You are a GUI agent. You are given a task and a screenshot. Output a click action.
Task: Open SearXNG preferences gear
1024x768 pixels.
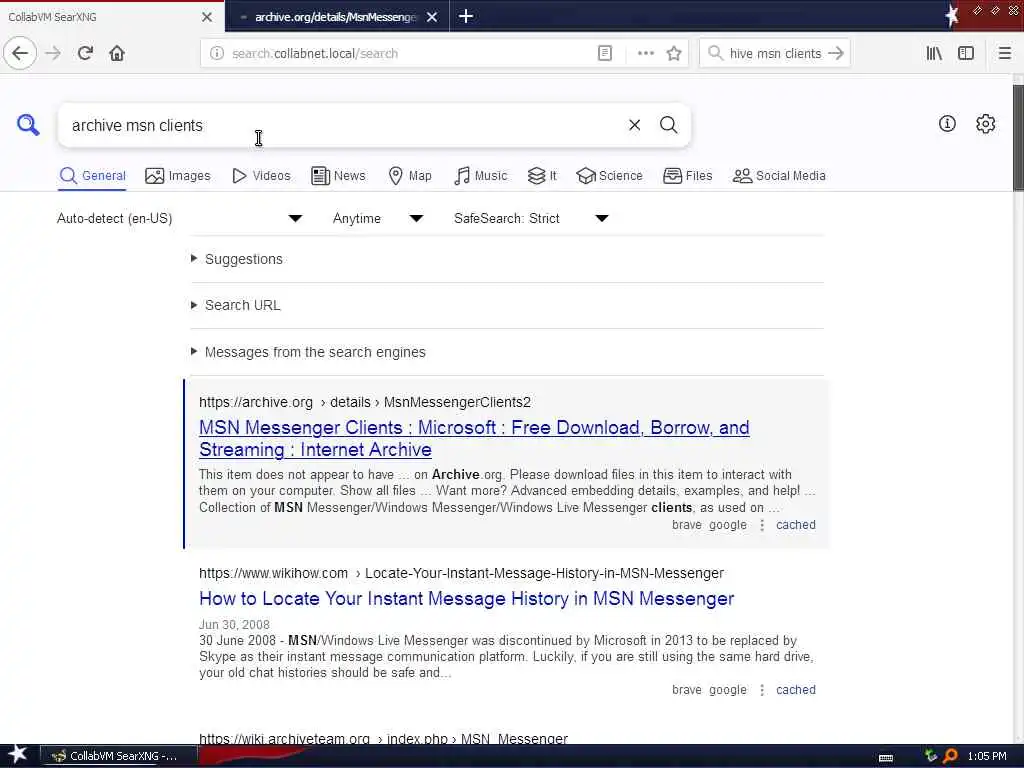tap(985, 123)
